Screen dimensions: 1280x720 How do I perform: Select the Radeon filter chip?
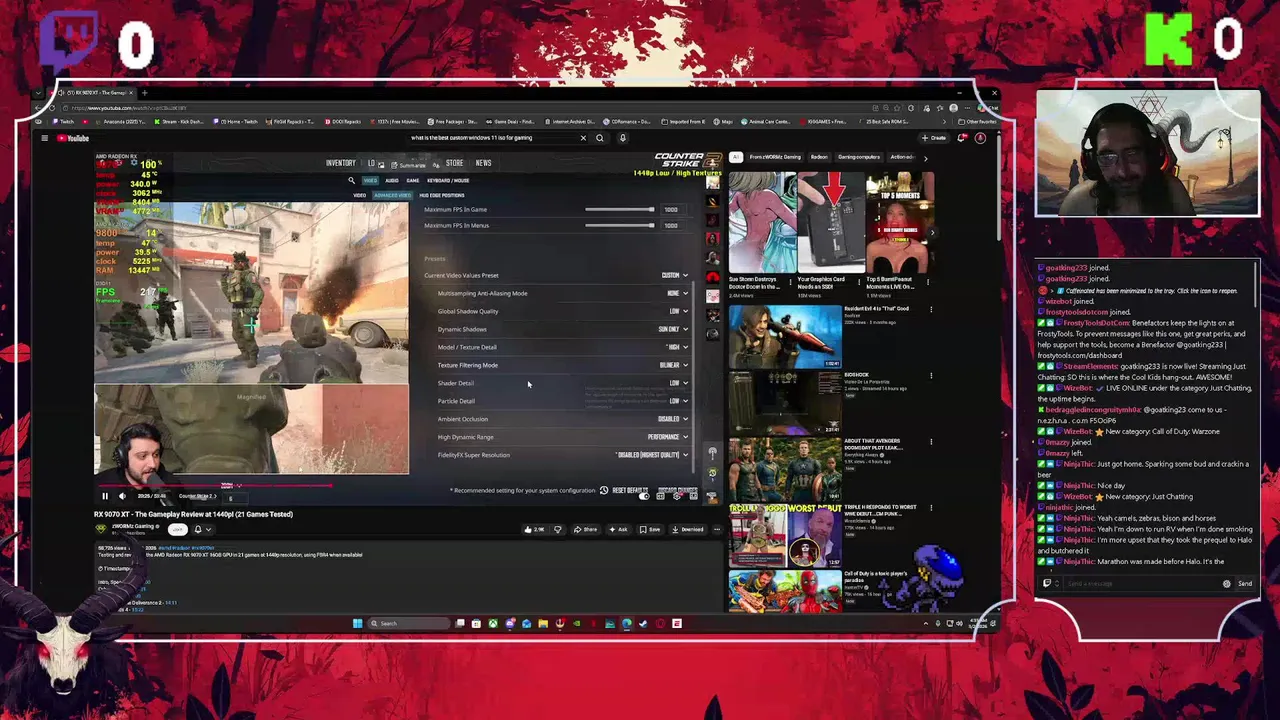819,157
